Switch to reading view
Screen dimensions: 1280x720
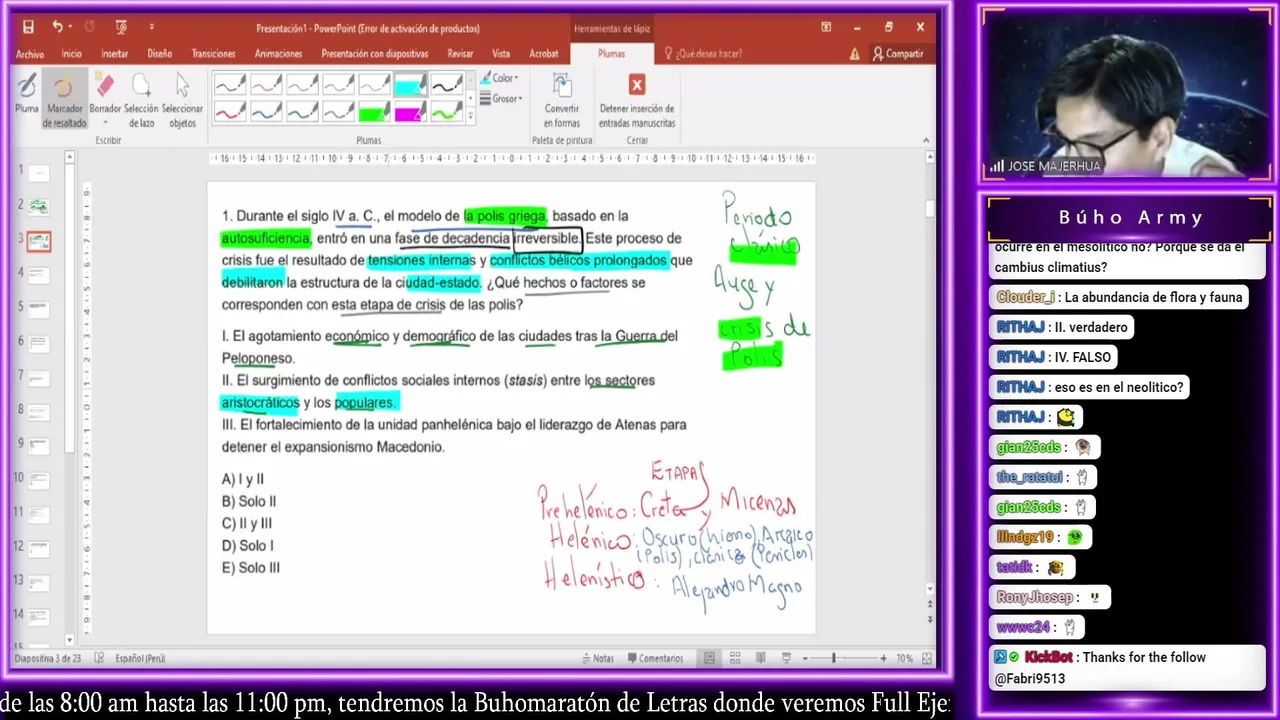760,658
